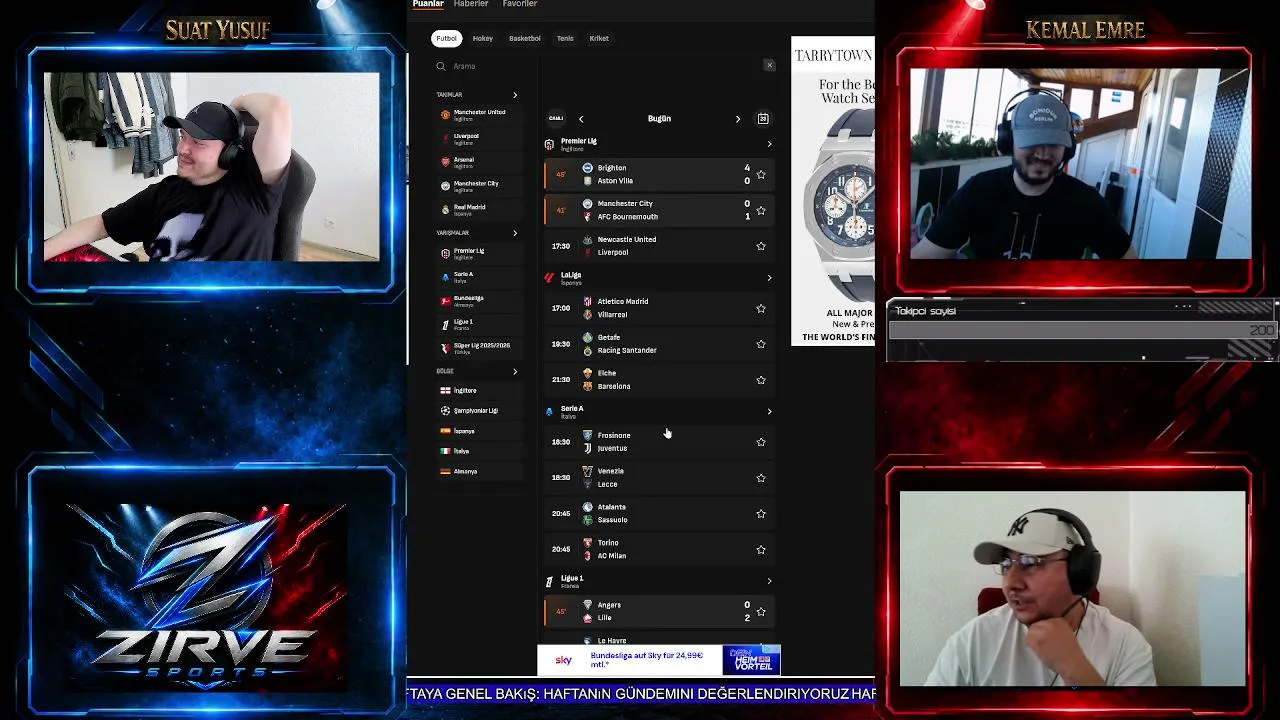Click the Bundesliga logo in sidebar
1280x720 pixels.
446,300
